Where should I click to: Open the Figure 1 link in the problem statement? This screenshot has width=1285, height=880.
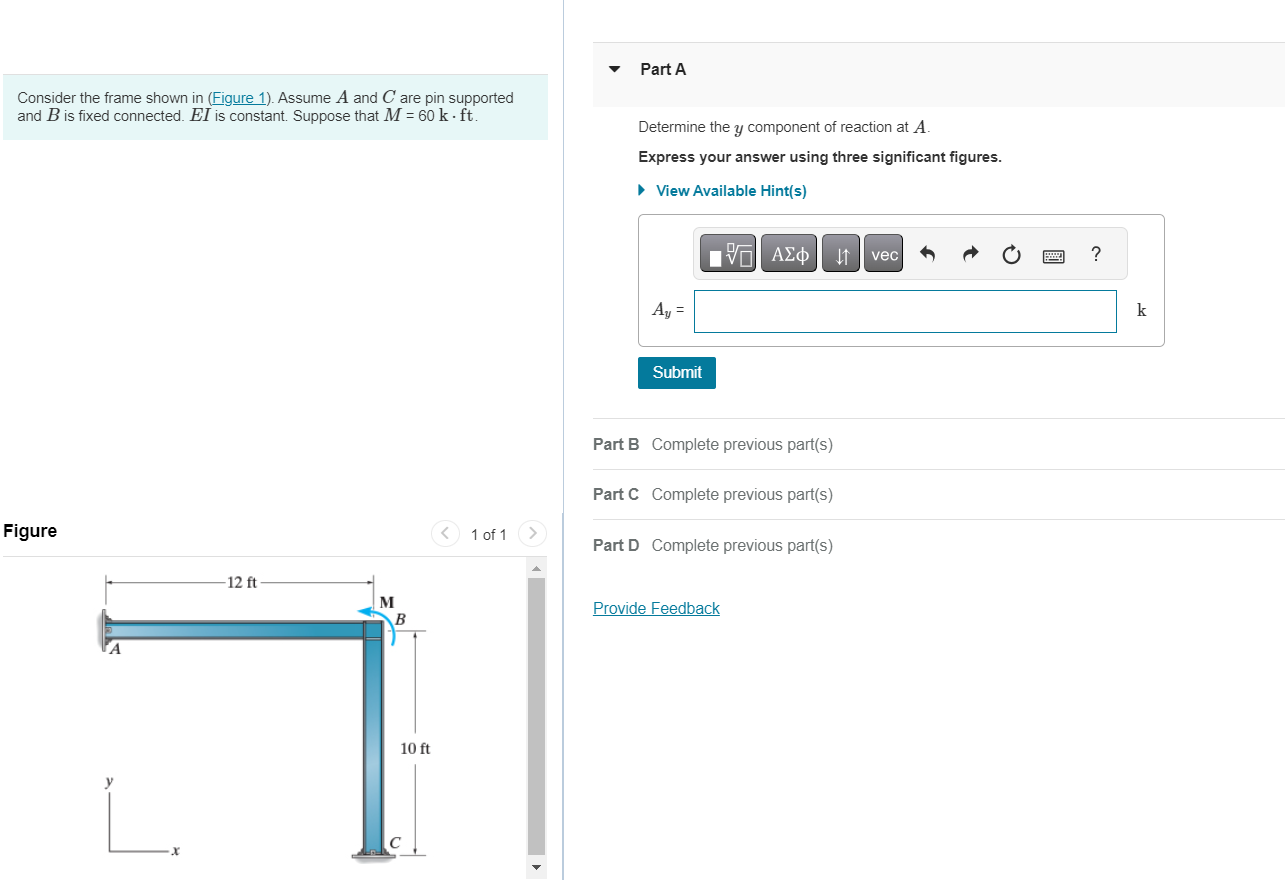point(238,97)
